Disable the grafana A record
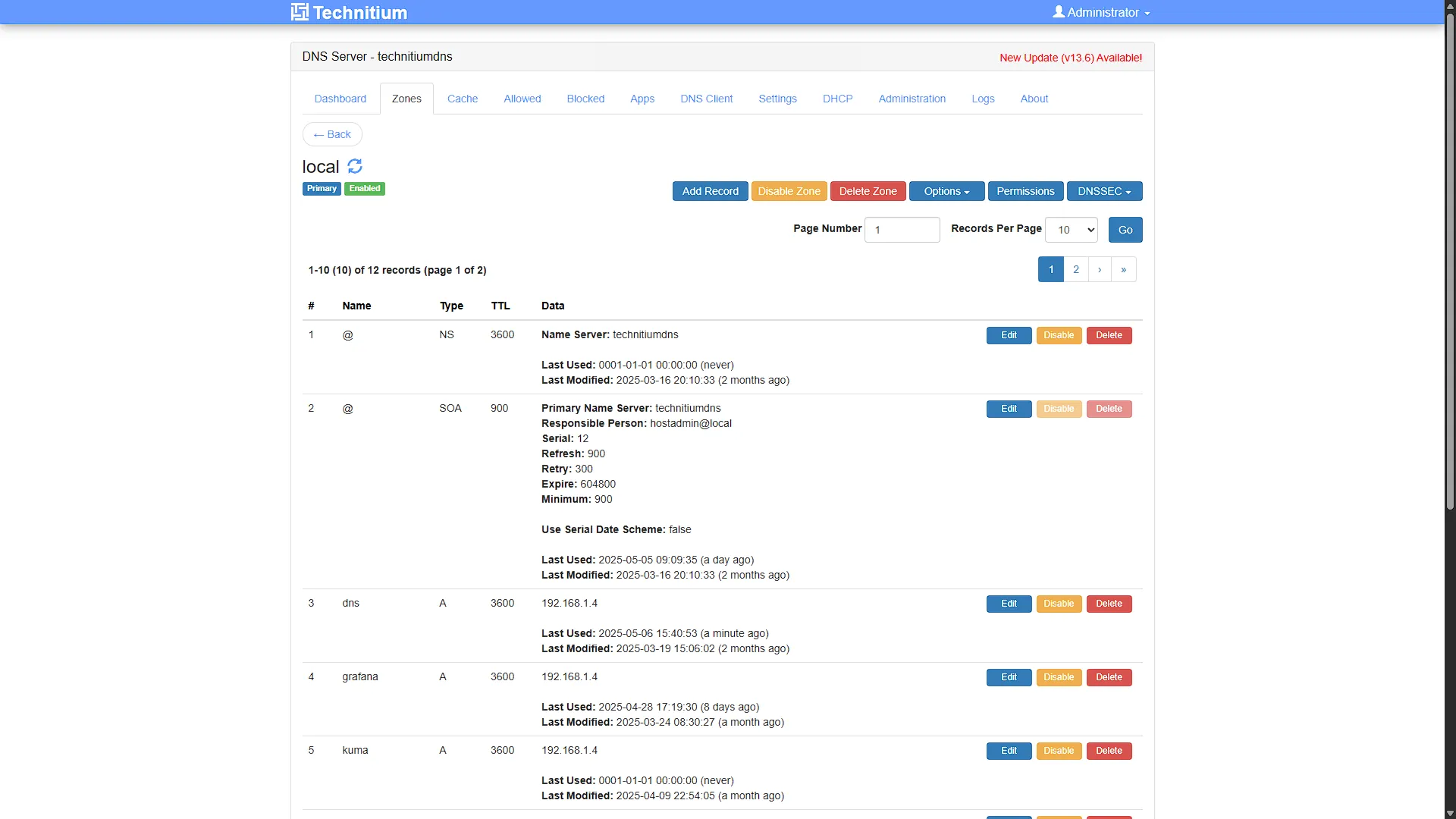 1059,677
